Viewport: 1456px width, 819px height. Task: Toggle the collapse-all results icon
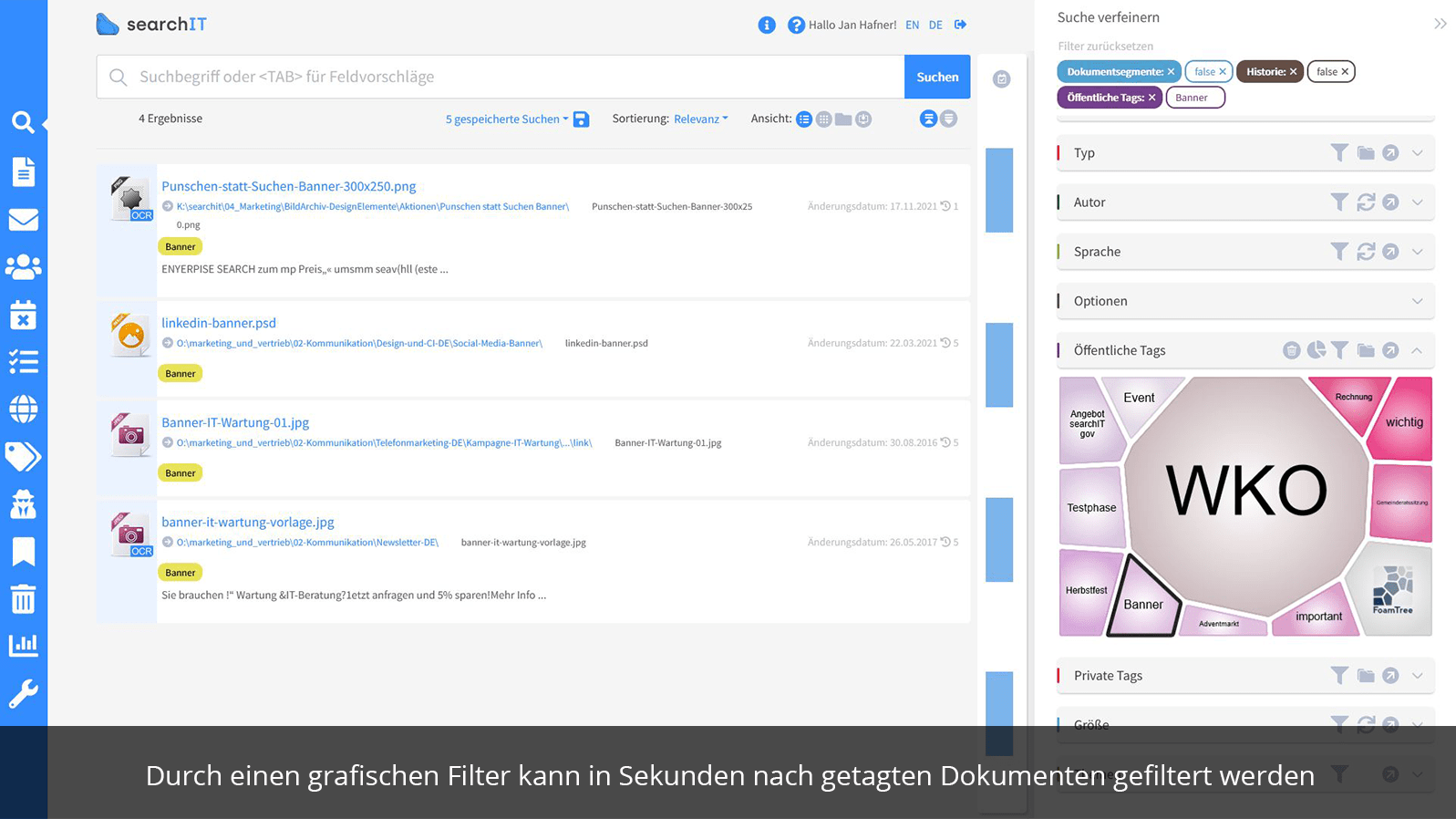coord(928,119)
